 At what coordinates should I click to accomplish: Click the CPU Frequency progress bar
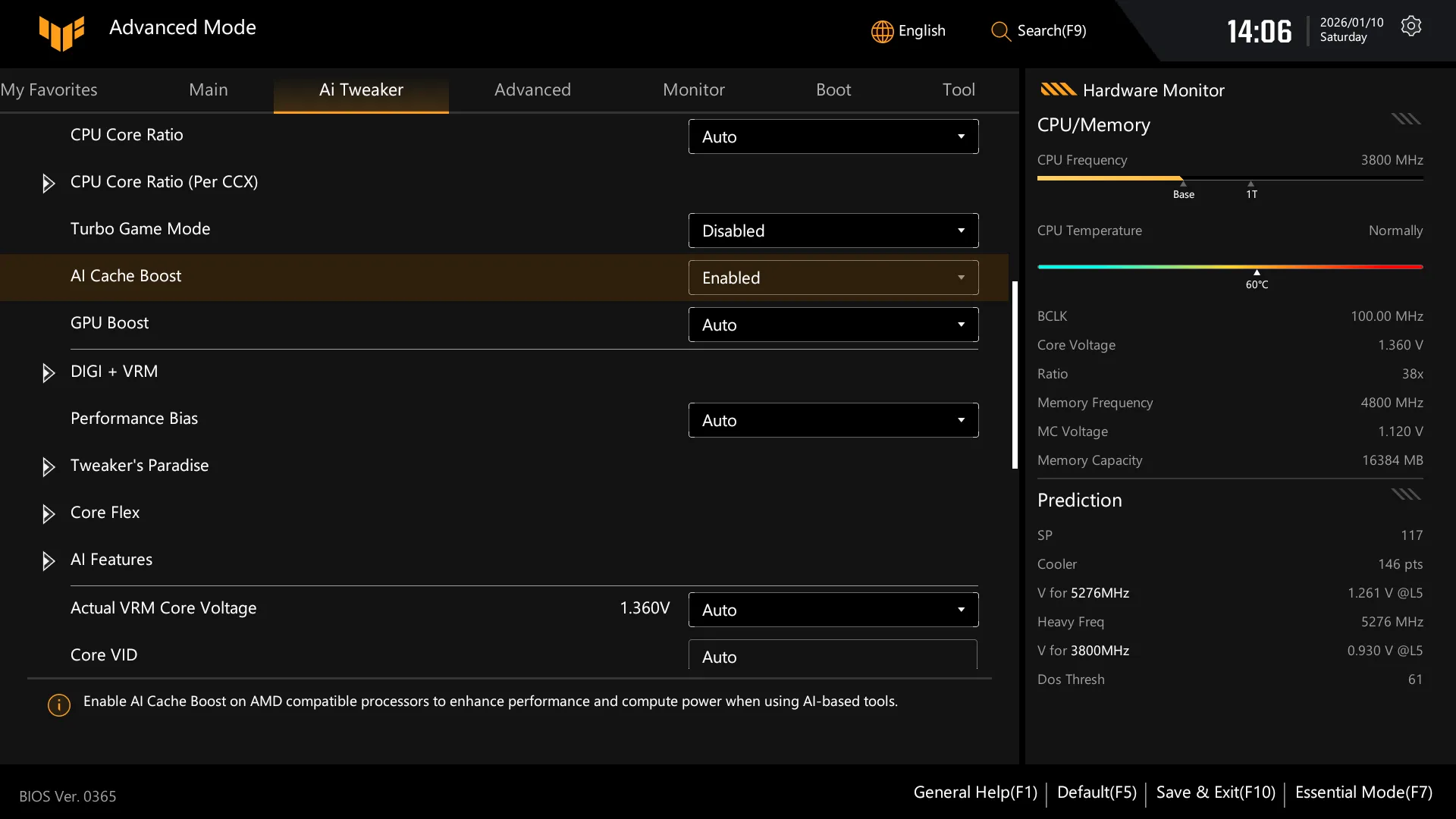pyautogui.click(x=1230, y=179)
